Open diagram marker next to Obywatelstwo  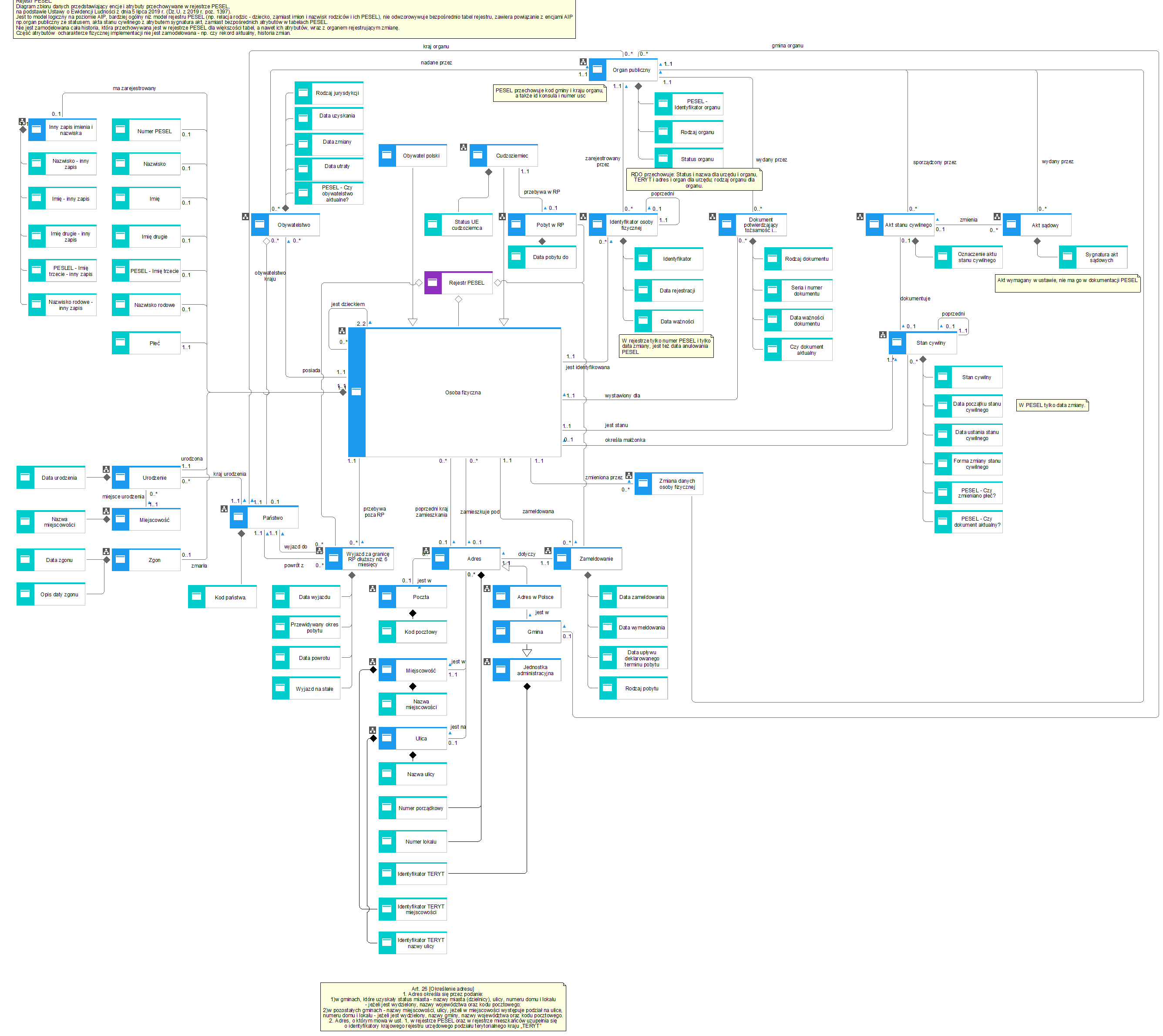tap(245, 217)
